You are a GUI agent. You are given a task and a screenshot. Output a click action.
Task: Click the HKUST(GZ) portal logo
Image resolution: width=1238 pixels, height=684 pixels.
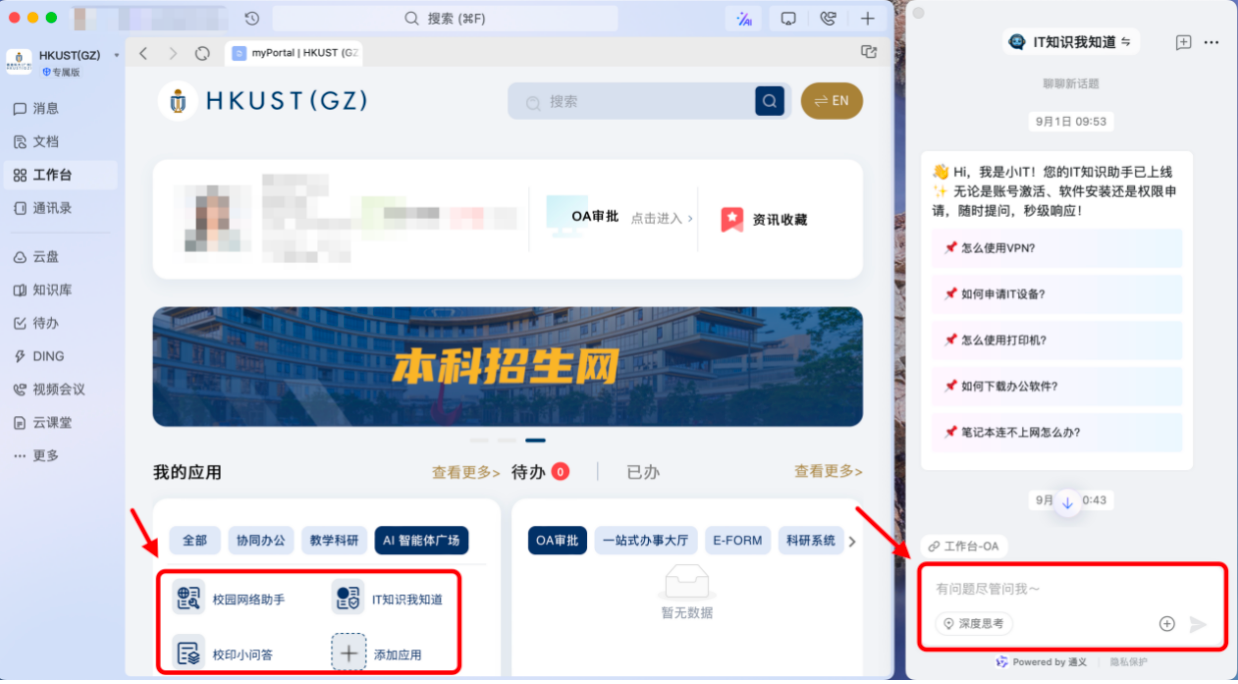[x=263, y=101]
